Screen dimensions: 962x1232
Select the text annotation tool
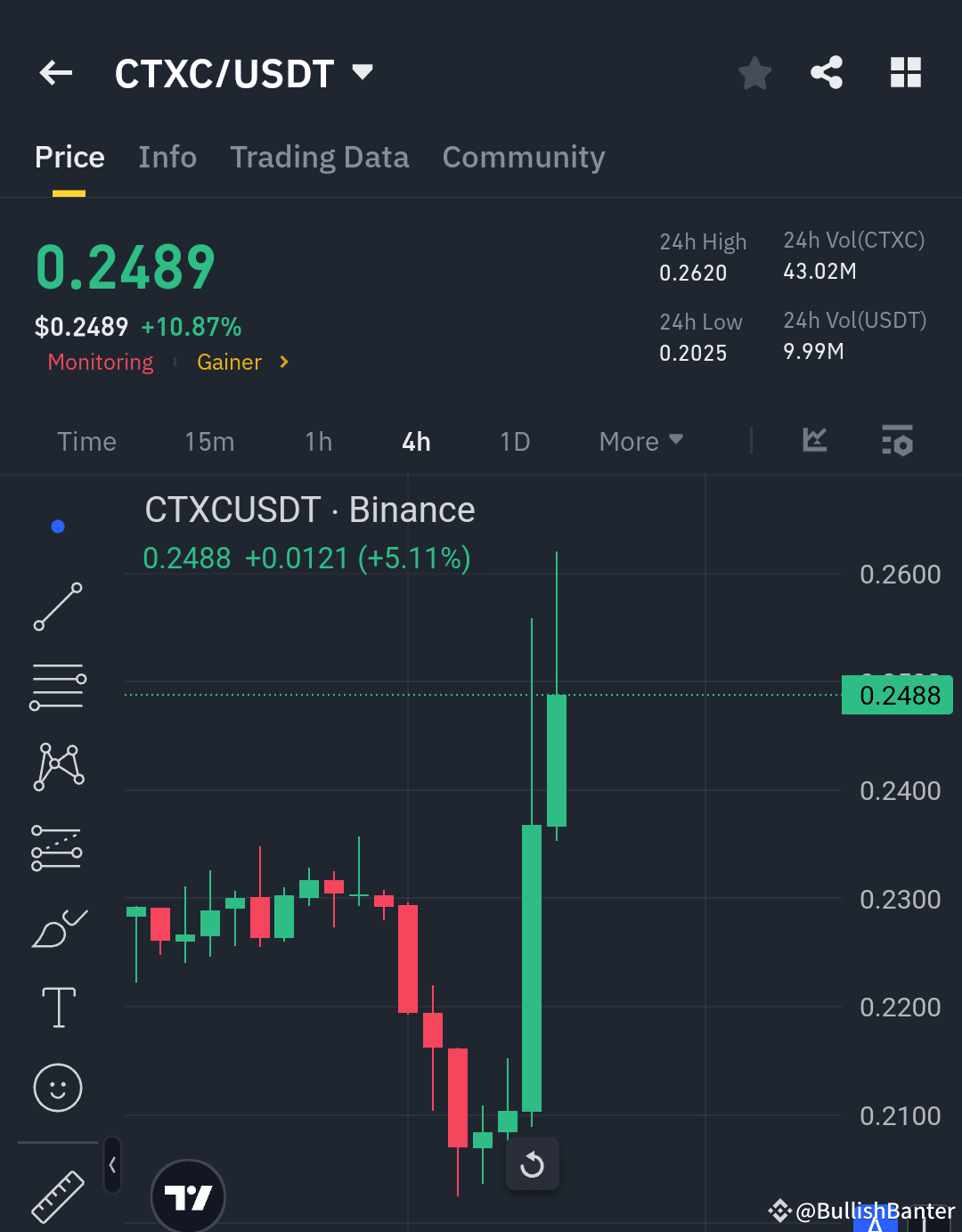click(57, 1008)
